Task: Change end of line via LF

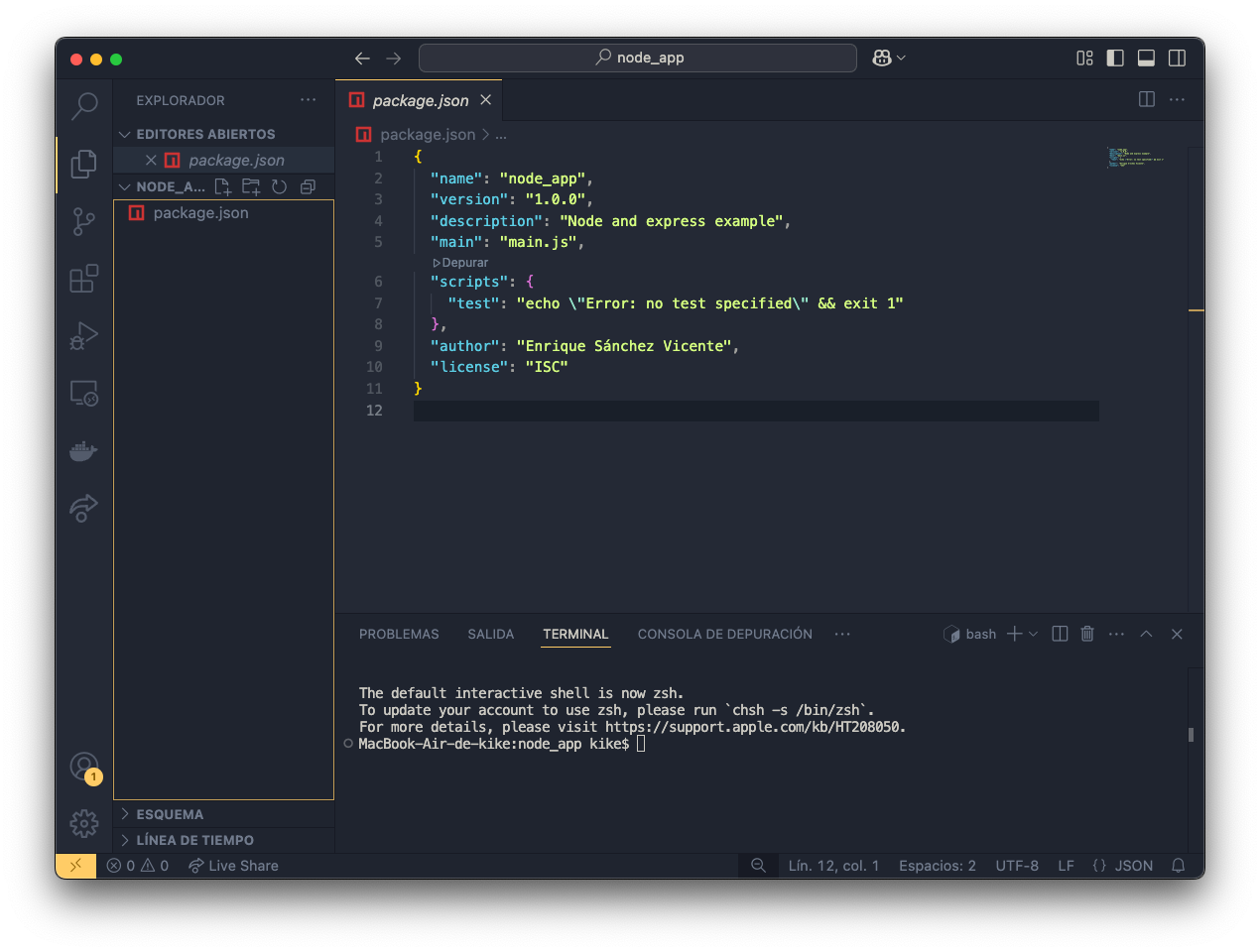Action: (x=1066, y=866)
